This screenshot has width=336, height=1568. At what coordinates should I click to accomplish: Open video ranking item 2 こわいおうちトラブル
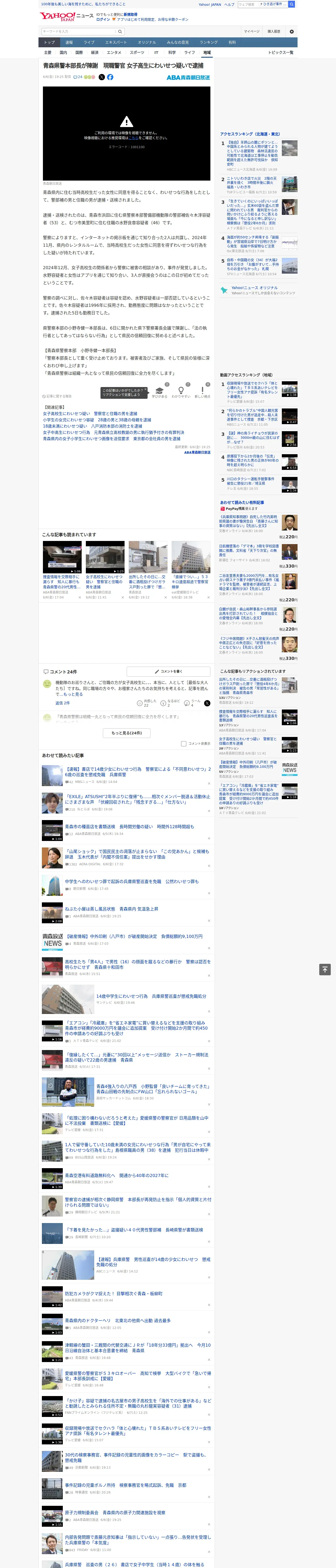click(x=253, y=416)
